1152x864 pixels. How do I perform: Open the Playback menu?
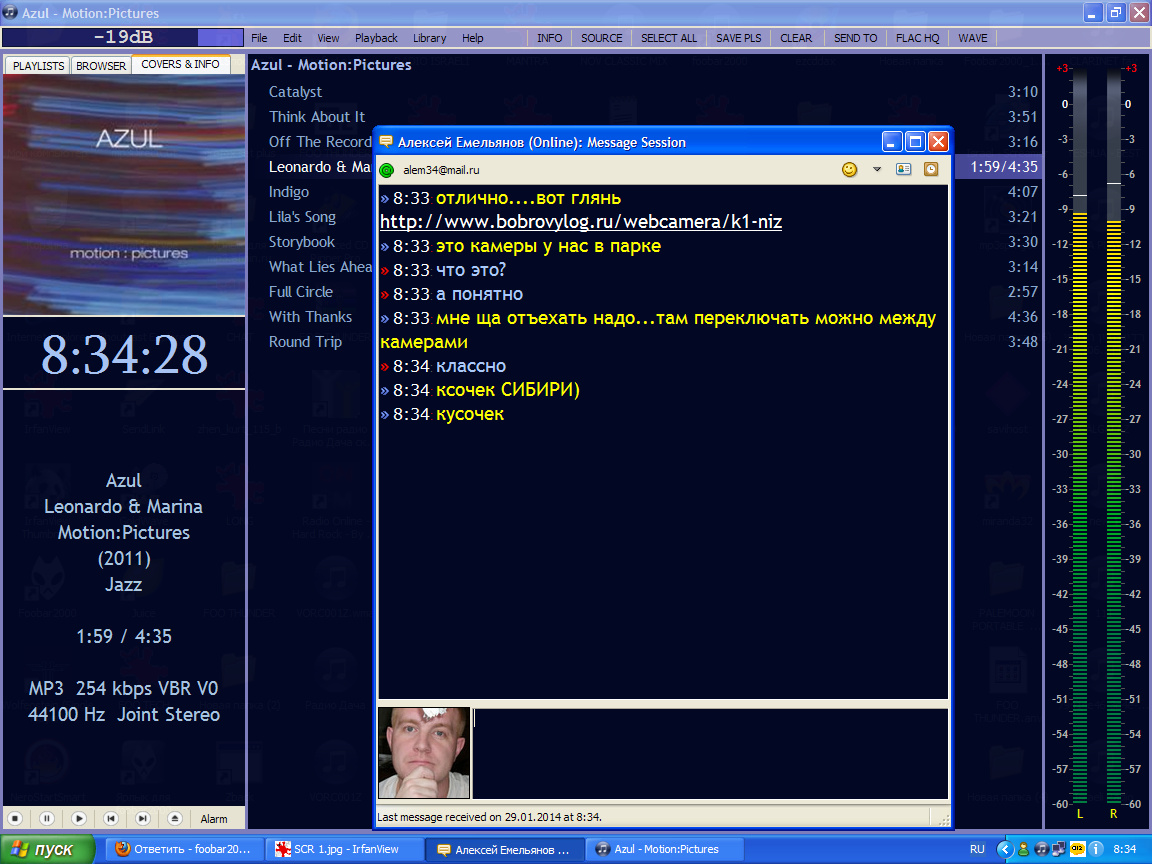pos(376,38)
